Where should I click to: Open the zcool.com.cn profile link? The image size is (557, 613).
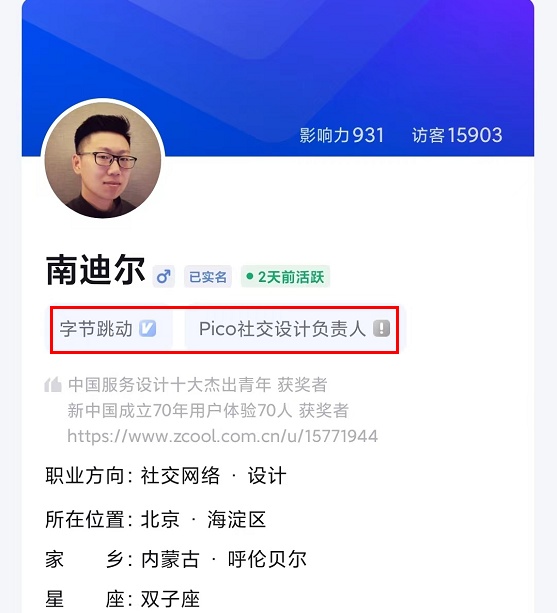(x=222, y=436)
